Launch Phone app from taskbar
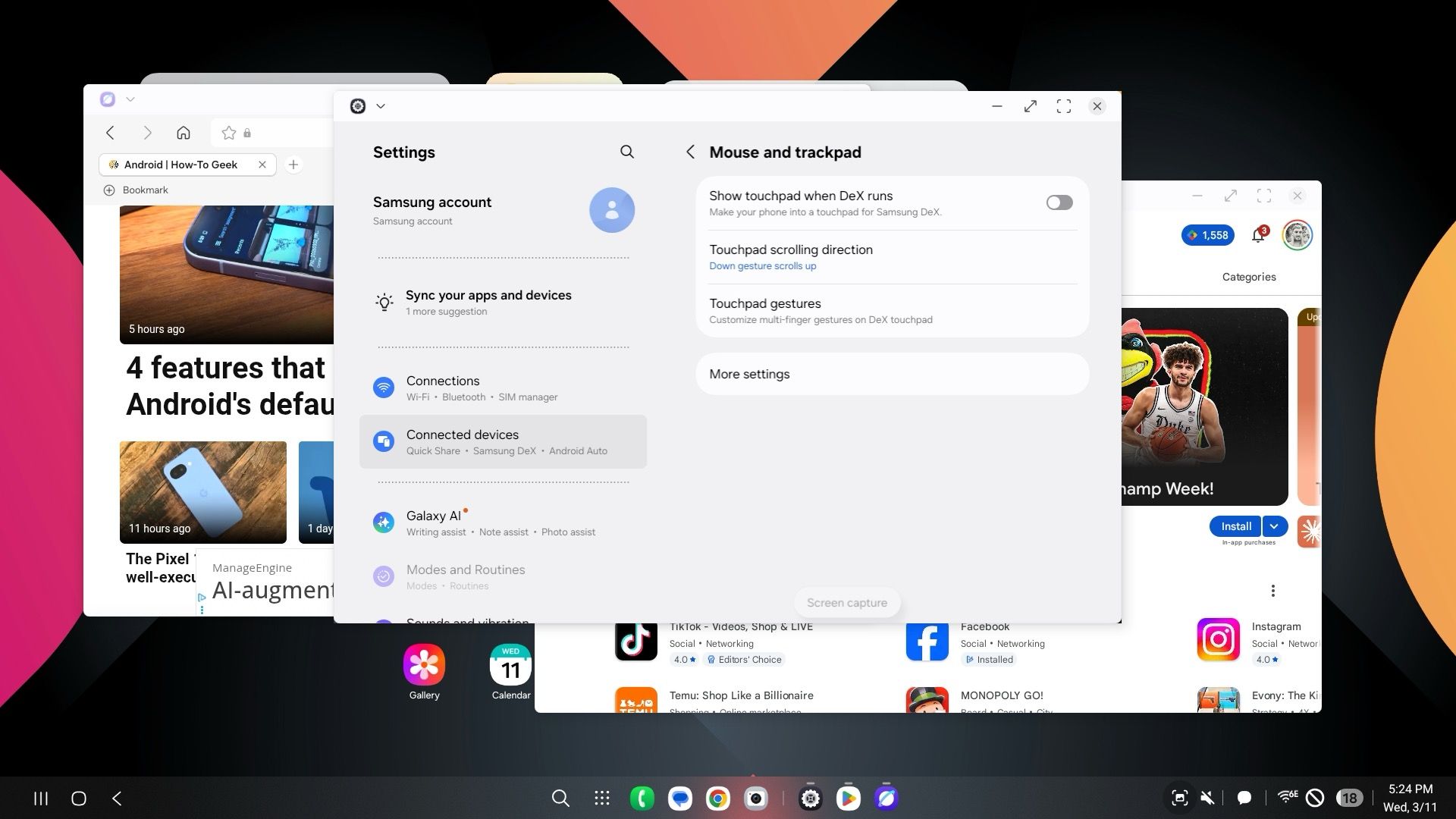Image resolution: width=1456 pixels, height=819 pixels. 642,799
